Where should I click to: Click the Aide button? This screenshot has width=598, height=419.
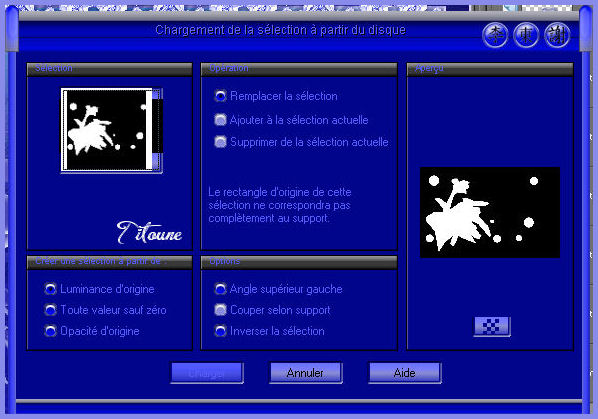click(405, 373)
